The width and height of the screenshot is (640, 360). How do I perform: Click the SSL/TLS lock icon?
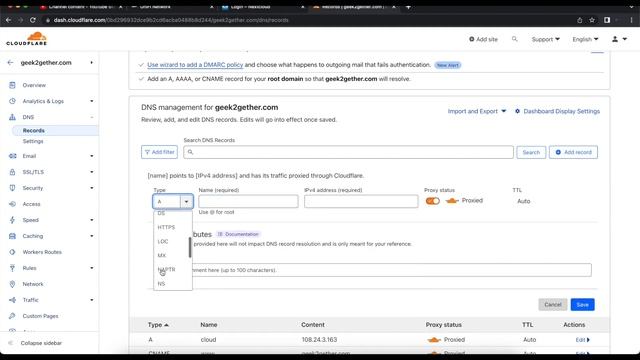[12, 172]
